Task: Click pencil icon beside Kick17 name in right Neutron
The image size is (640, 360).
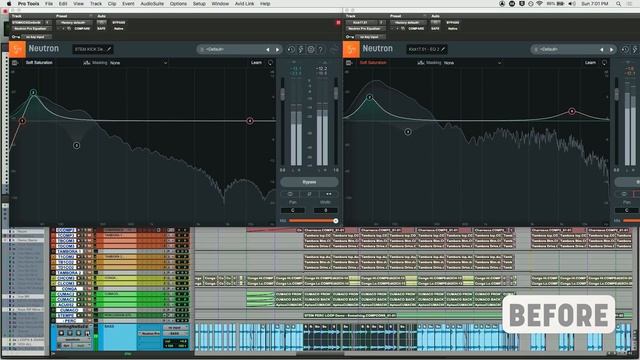Action: [443, 49]
